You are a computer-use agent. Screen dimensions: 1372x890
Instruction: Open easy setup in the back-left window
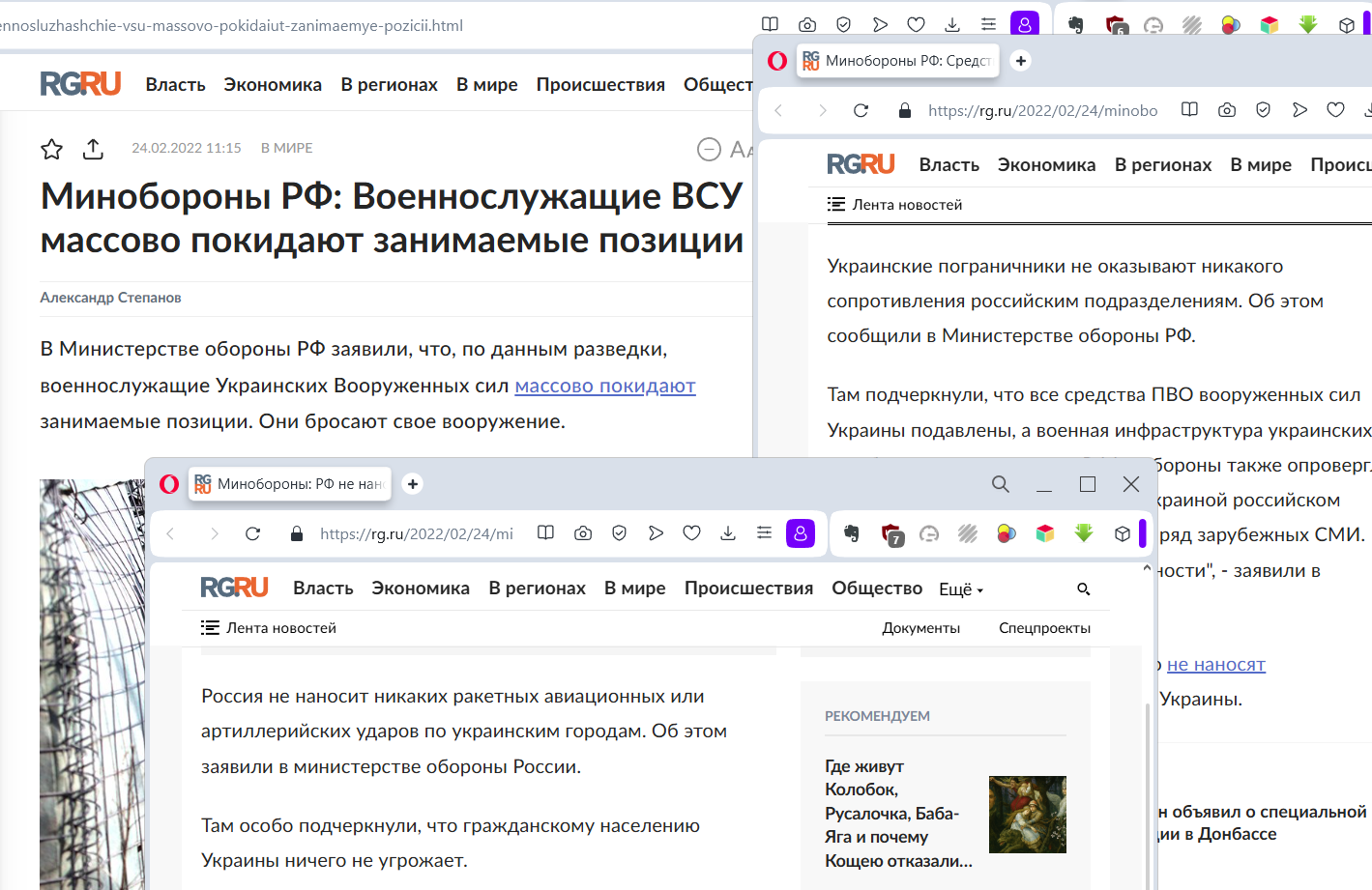[988, 24]
